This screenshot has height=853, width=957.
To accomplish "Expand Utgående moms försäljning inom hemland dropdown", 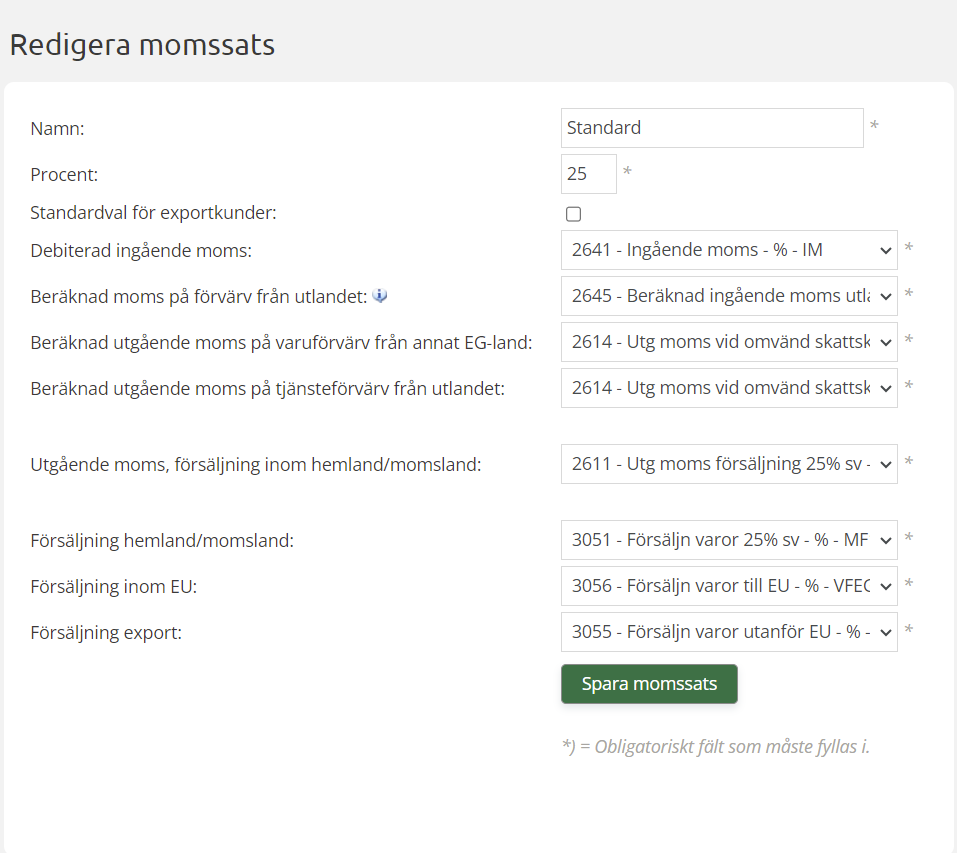I will coord(729,464).
